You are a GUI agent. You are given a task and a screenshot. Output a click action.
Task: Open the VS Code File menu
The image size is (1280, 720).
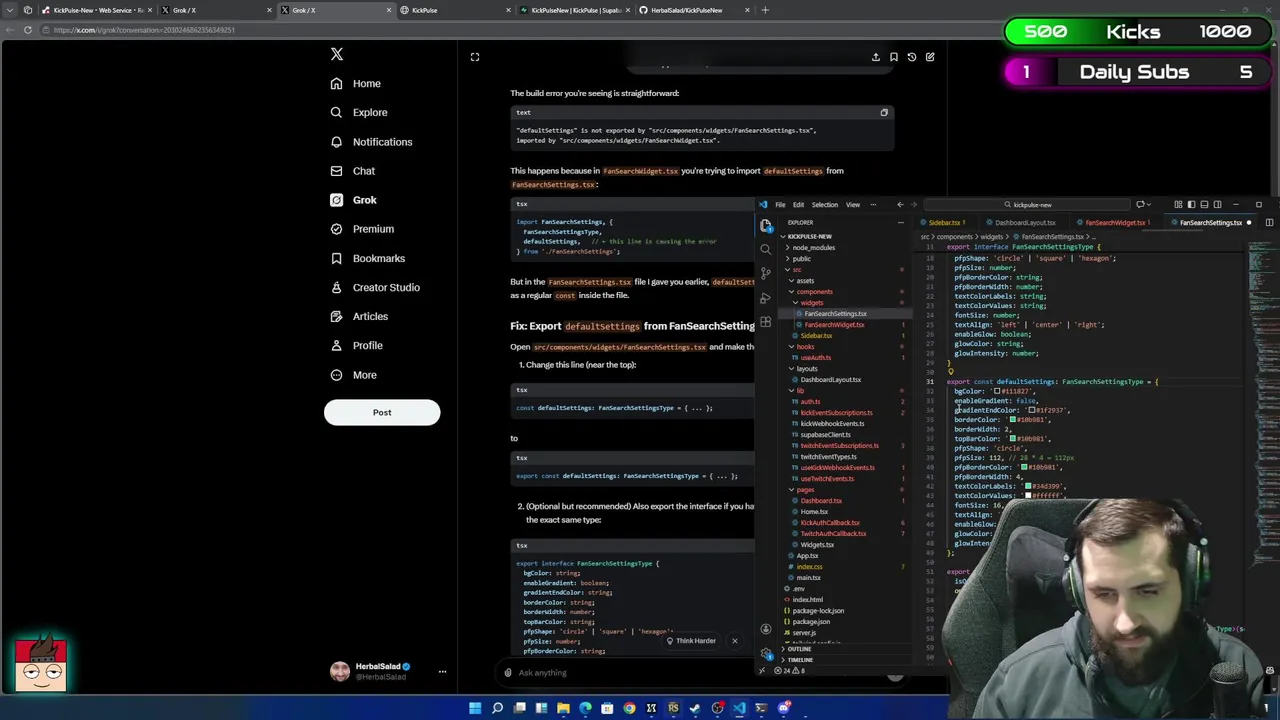click(780, 205)
